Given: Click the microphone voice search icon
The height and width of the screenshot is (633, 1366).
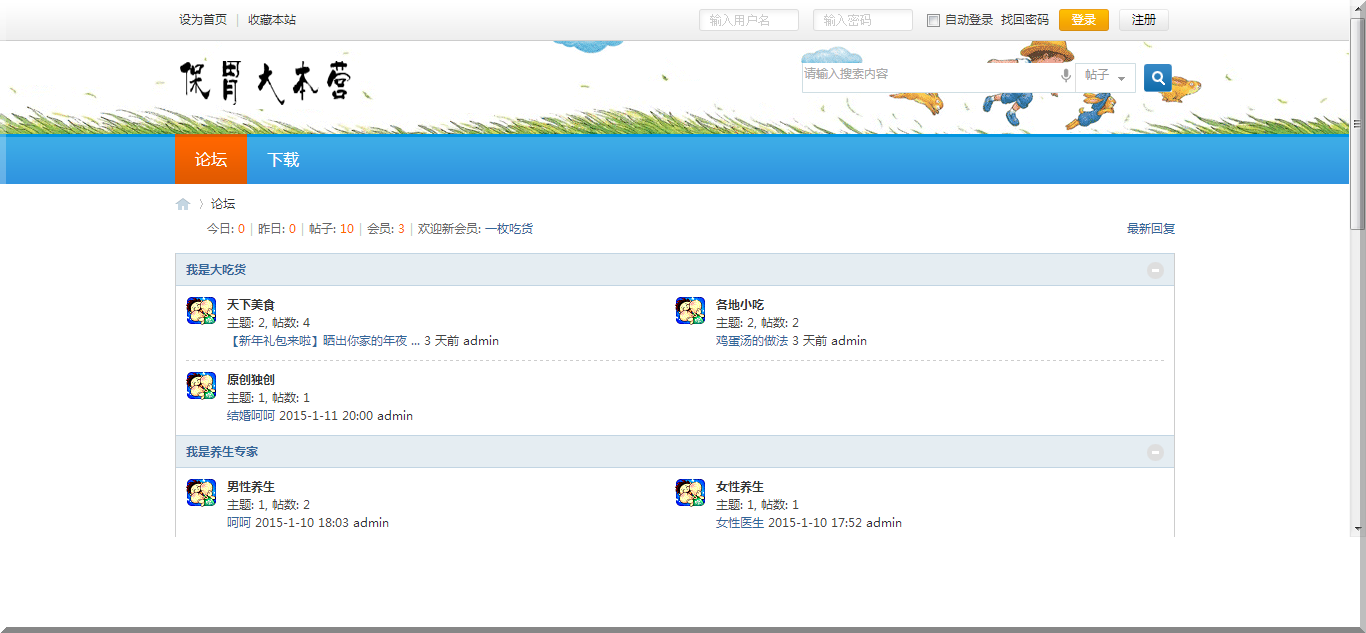Looking at the screenshot, I should [x=1066, y=76].
